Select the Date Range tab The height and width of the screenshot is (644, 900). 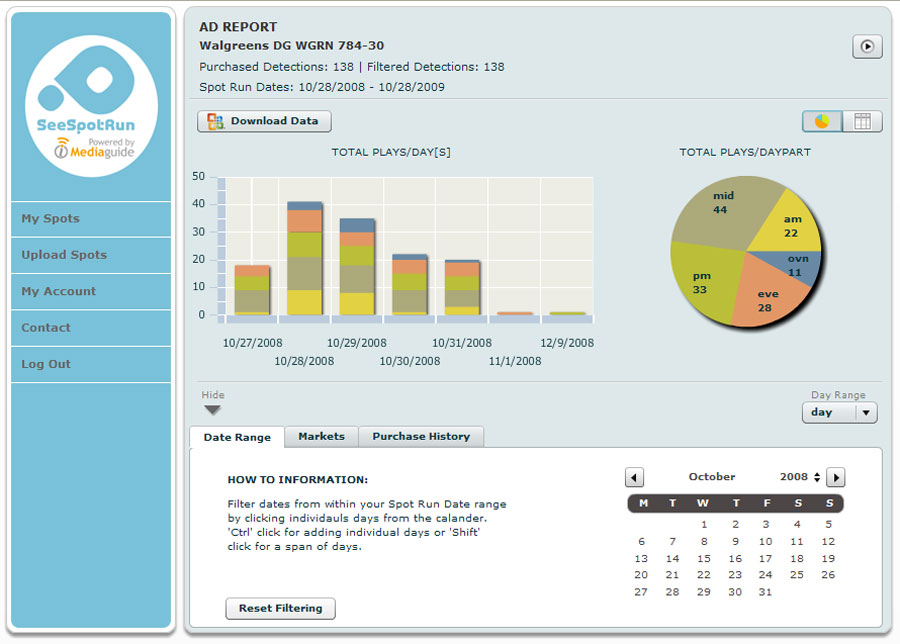[x=237, y=437]
